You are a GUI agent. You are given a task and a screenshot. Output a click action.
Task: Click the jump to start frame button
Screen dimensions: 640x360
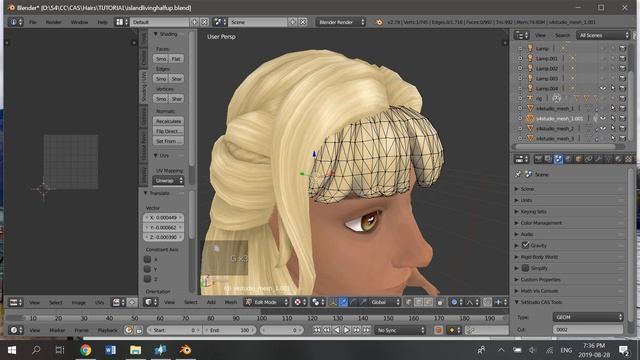317,330
